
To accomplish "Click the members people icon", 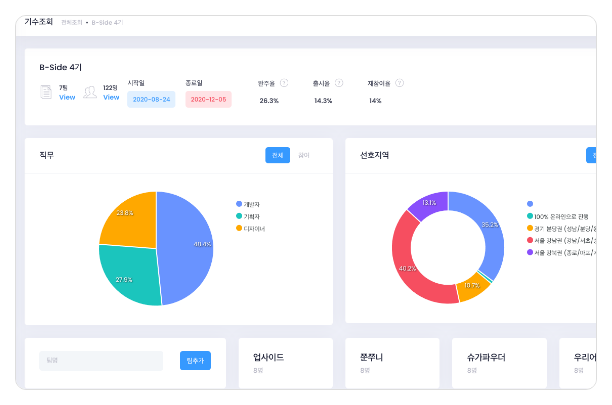I will 91,92.
